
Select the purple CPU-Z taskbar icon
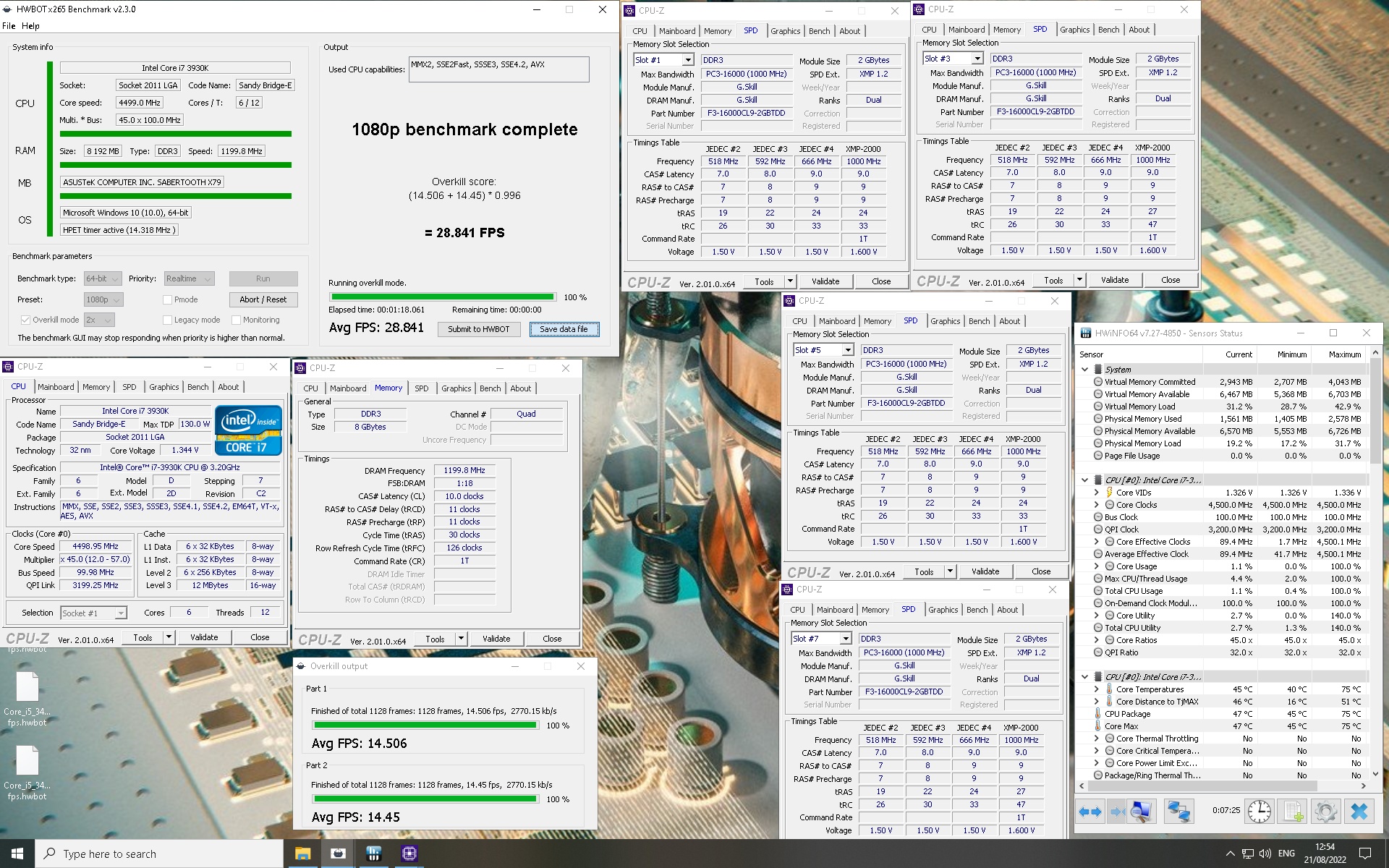409,854
